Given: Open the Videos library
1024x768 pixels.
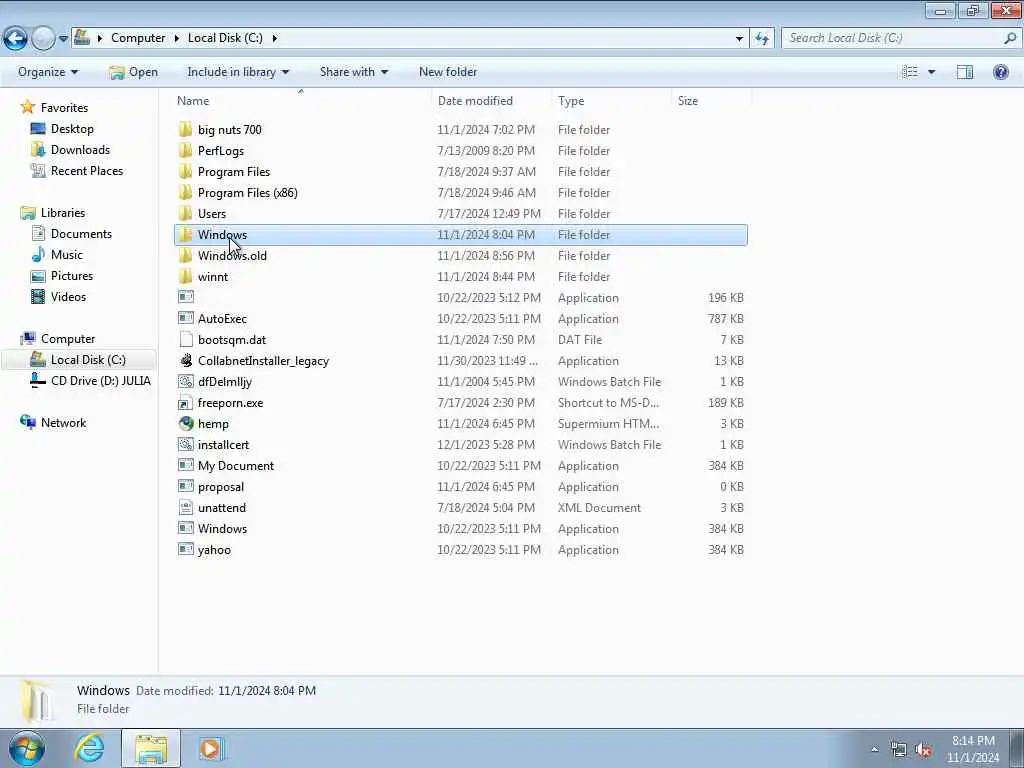Looking at the screenshot, I should pyautogui.click(x=68, y=296).
